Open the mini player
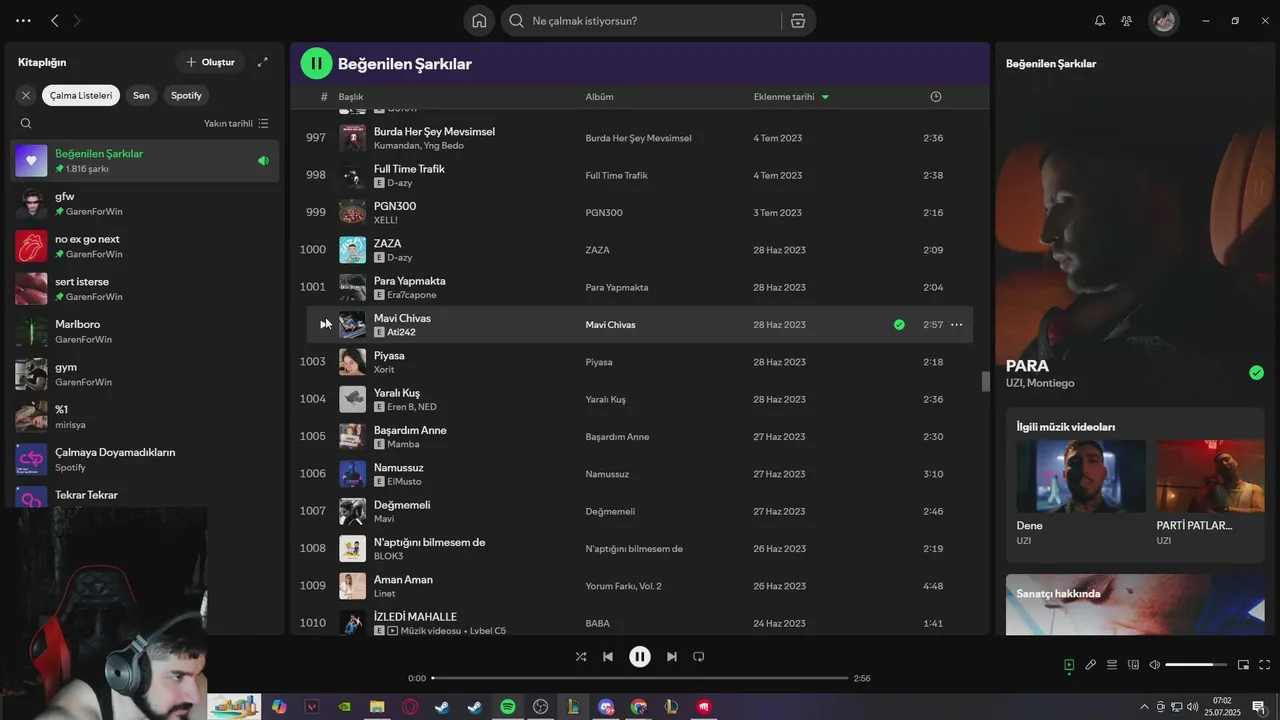The width and height of the screenshot is (1280, 720). (x=1243, y=665)
